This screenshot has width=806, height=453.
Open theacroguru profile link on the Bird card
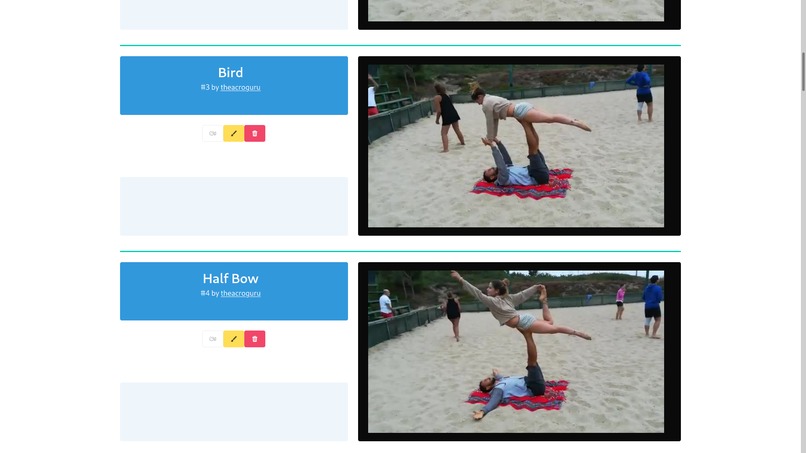[x=241, y=87]
